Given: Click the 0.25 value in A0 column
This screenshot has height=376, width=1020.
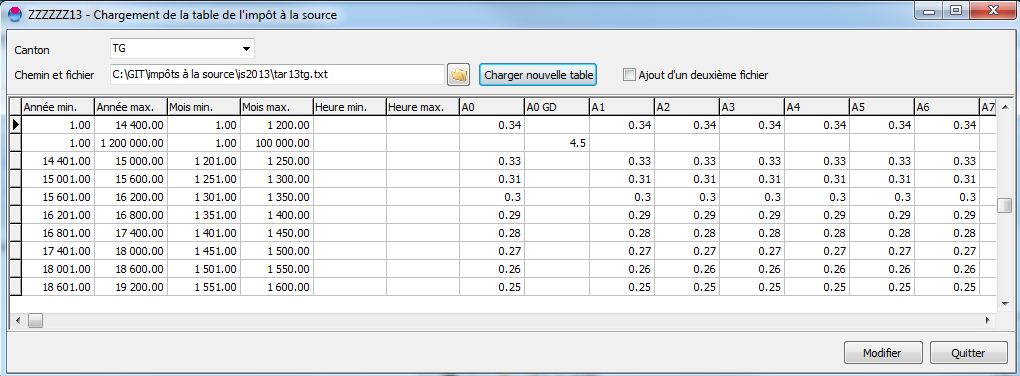Looking at the screenshot, I should pyautogui.click(x=491, y=287).
